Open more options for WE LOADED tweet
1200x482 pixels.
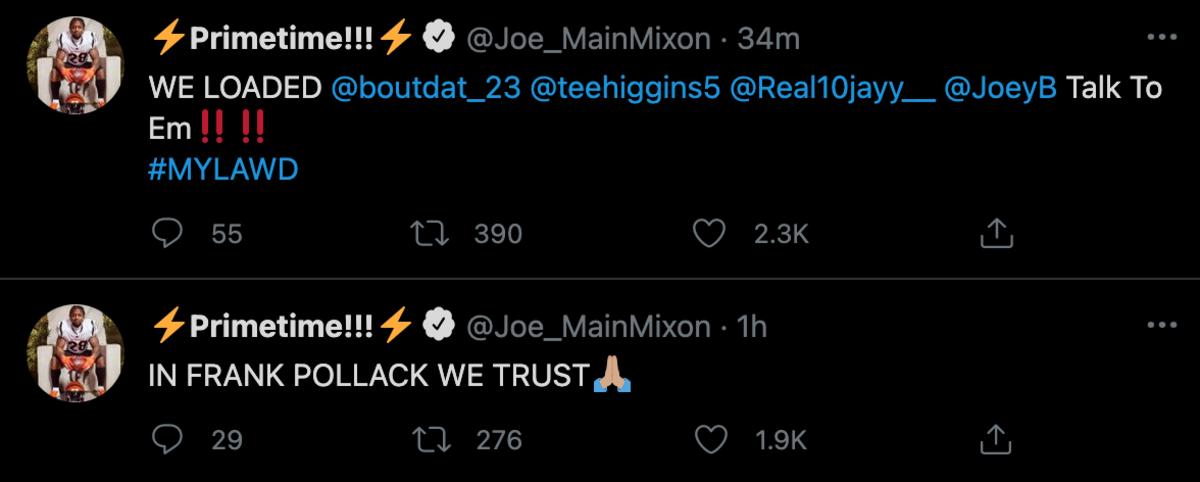[1161, 38]
